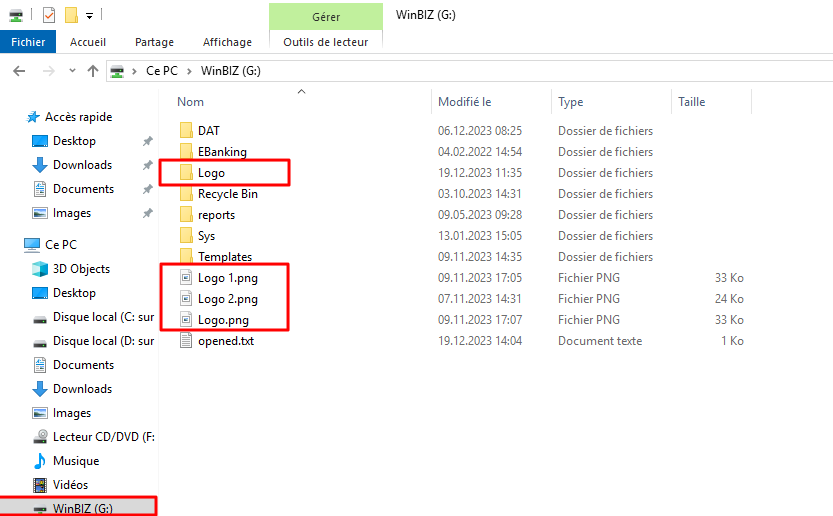The width and height of the screenshot is (833, 516).
Task: Select Lecteur CD/DVD (F: in sidebar
Action: tap(103, 437)
